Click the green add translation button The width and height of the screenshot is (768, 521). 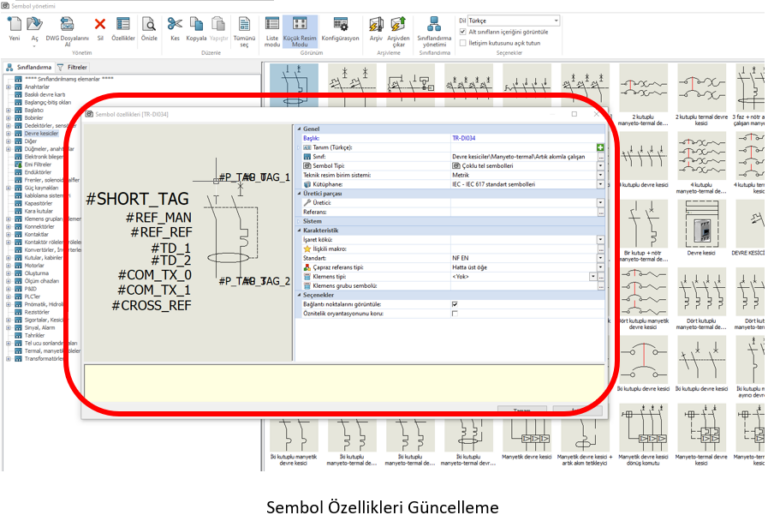pos(600,148)
